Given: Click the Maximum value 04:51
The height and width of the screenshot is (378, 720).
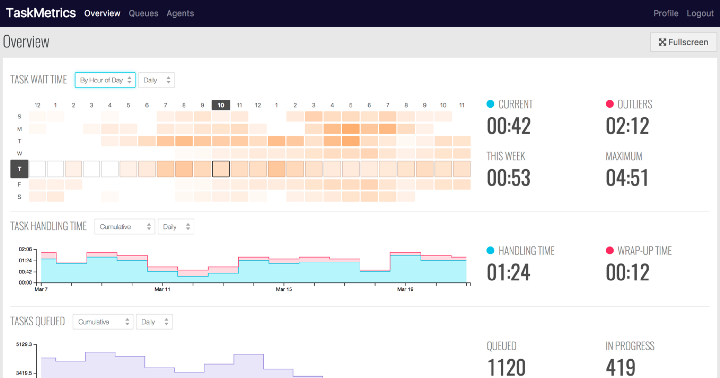Looking at the screenshot, I should pos(627,178).
